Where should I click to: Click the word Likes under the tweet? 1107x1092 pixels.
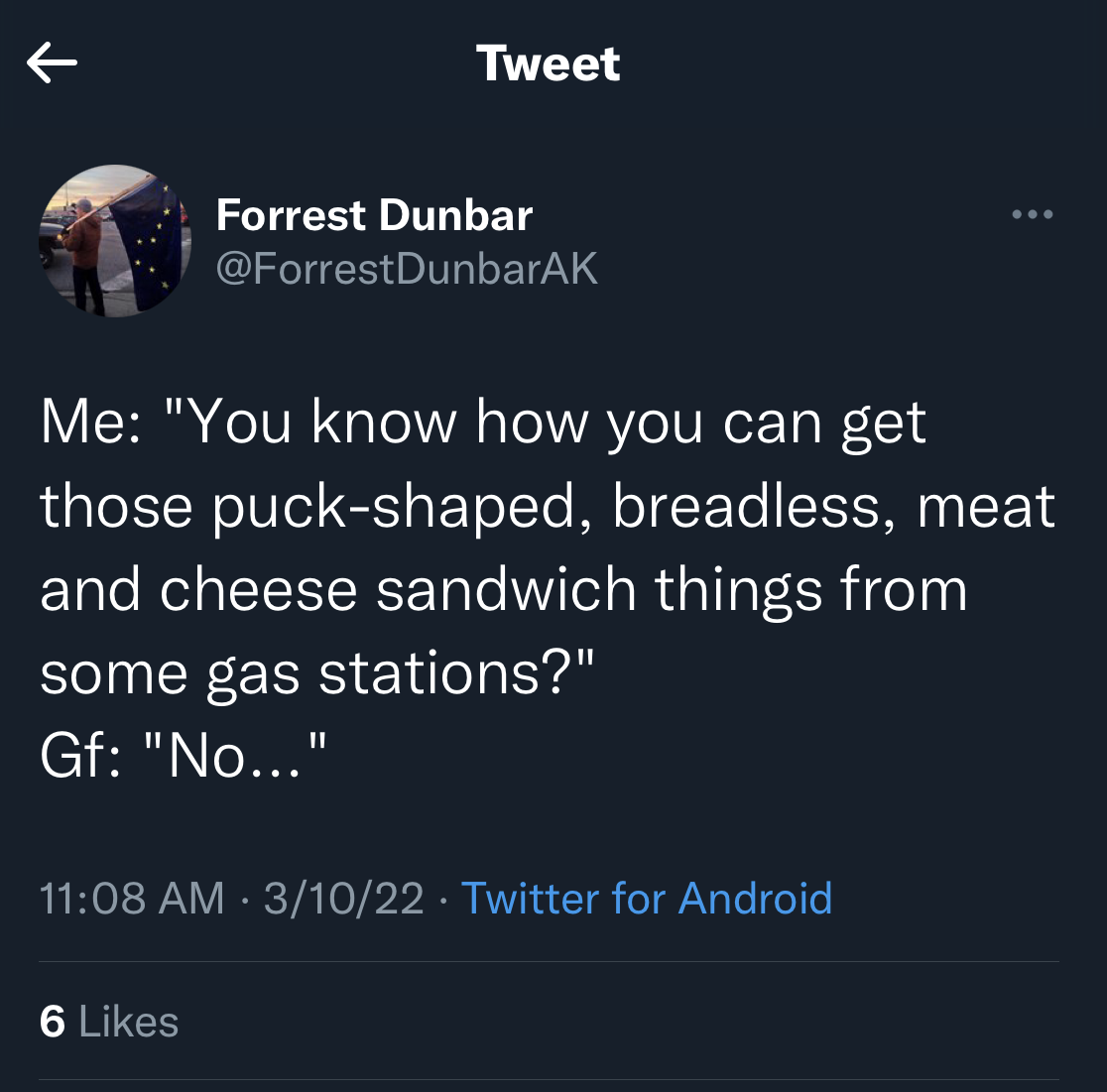tap(129, 1022)
